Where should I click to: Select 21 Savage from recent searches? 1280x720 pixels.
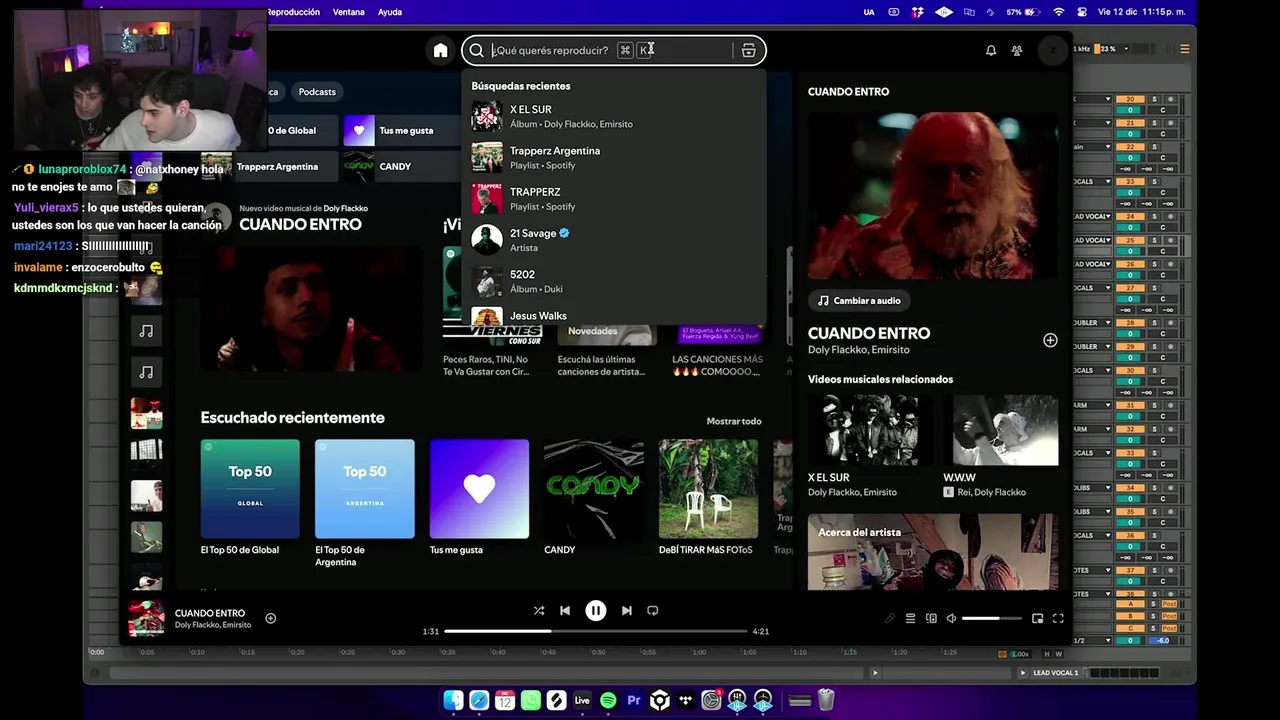614,240
